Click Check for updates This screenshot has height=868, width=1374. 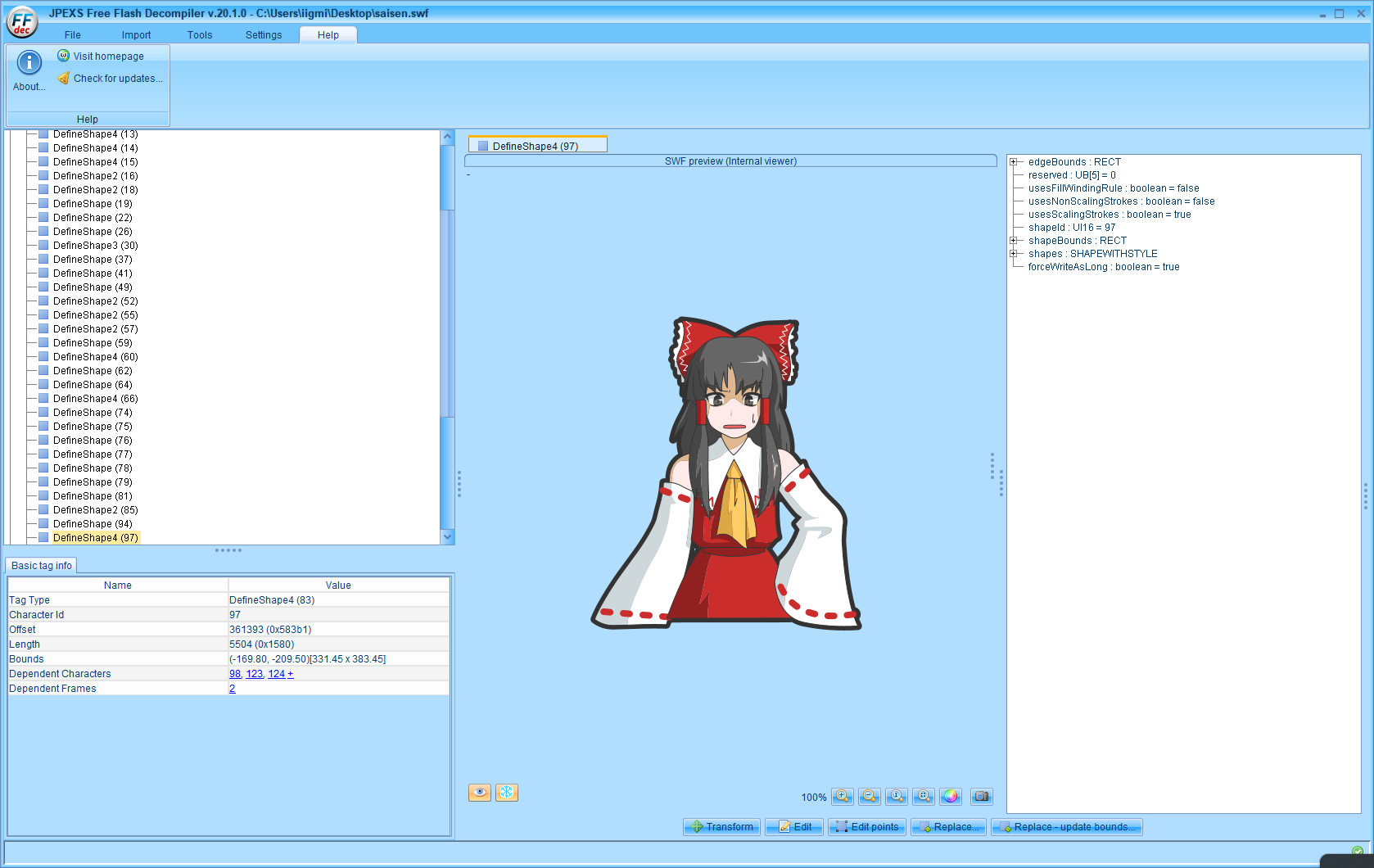(x=110, y=79)
